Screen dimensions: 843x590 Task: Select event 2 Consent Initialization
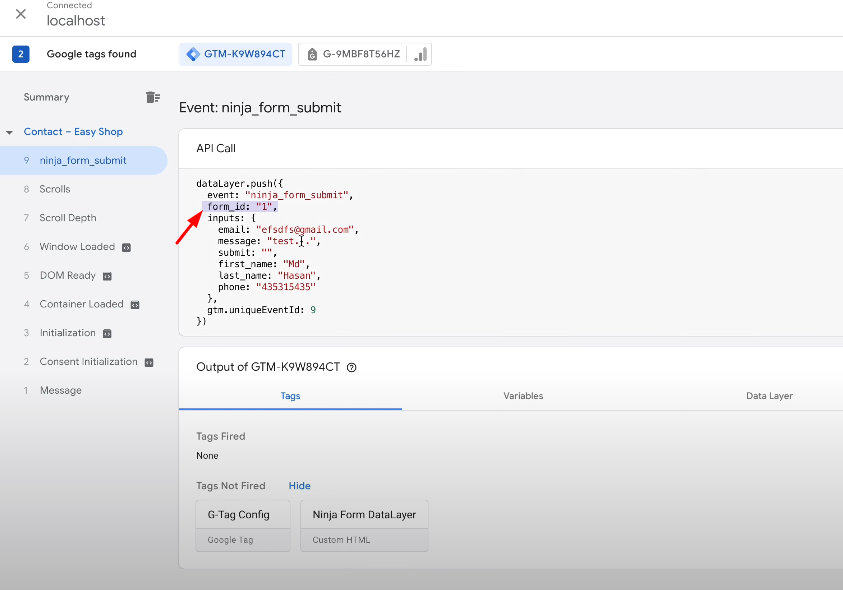coord(88,362)
